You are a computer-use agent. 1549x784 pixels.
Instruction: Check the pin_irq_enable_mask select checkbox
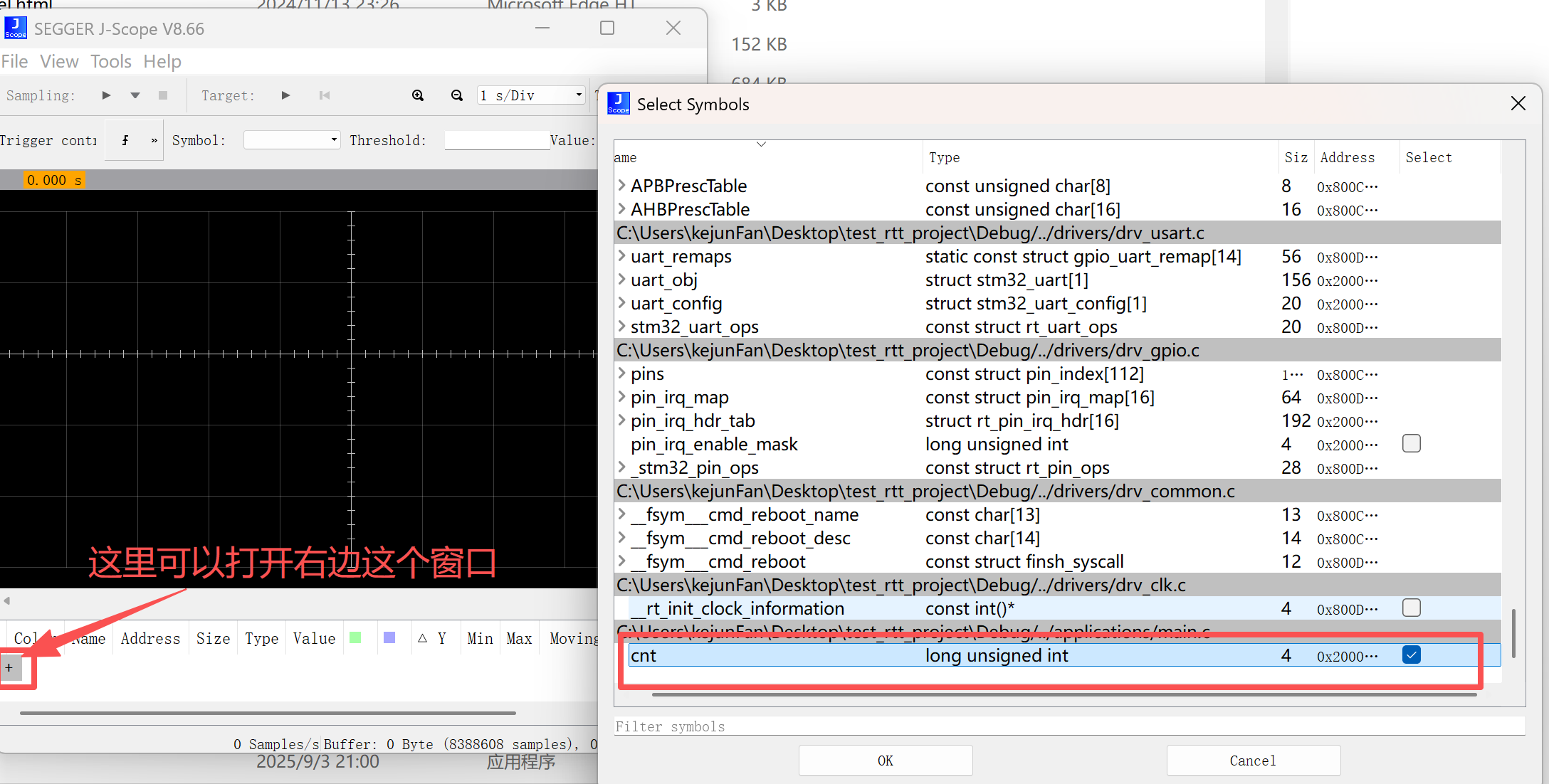[x=1412, y=444]
